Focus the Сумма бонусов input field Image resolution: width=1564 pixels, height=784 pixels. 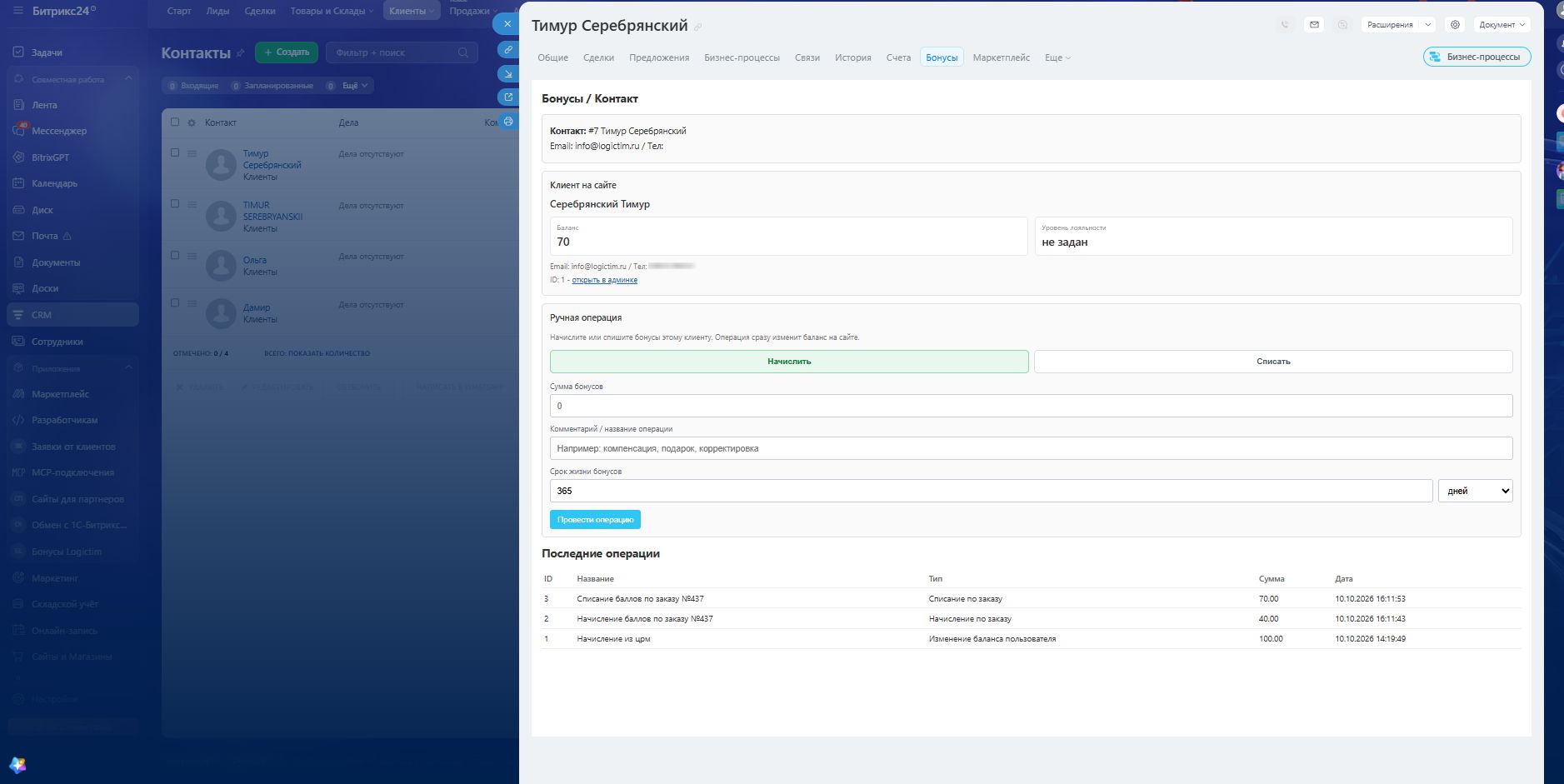click(1031, 406)
